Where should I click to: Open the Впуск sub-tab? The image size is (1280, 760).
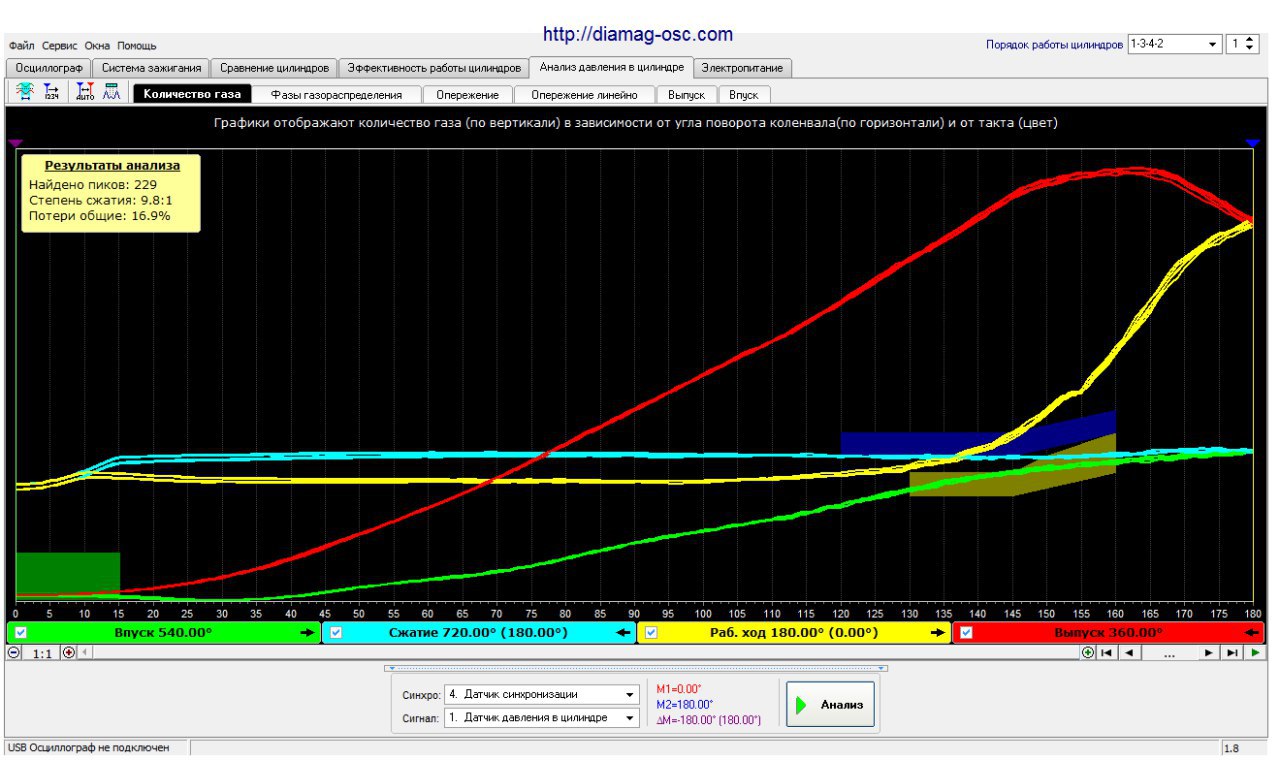click(744, 95)
